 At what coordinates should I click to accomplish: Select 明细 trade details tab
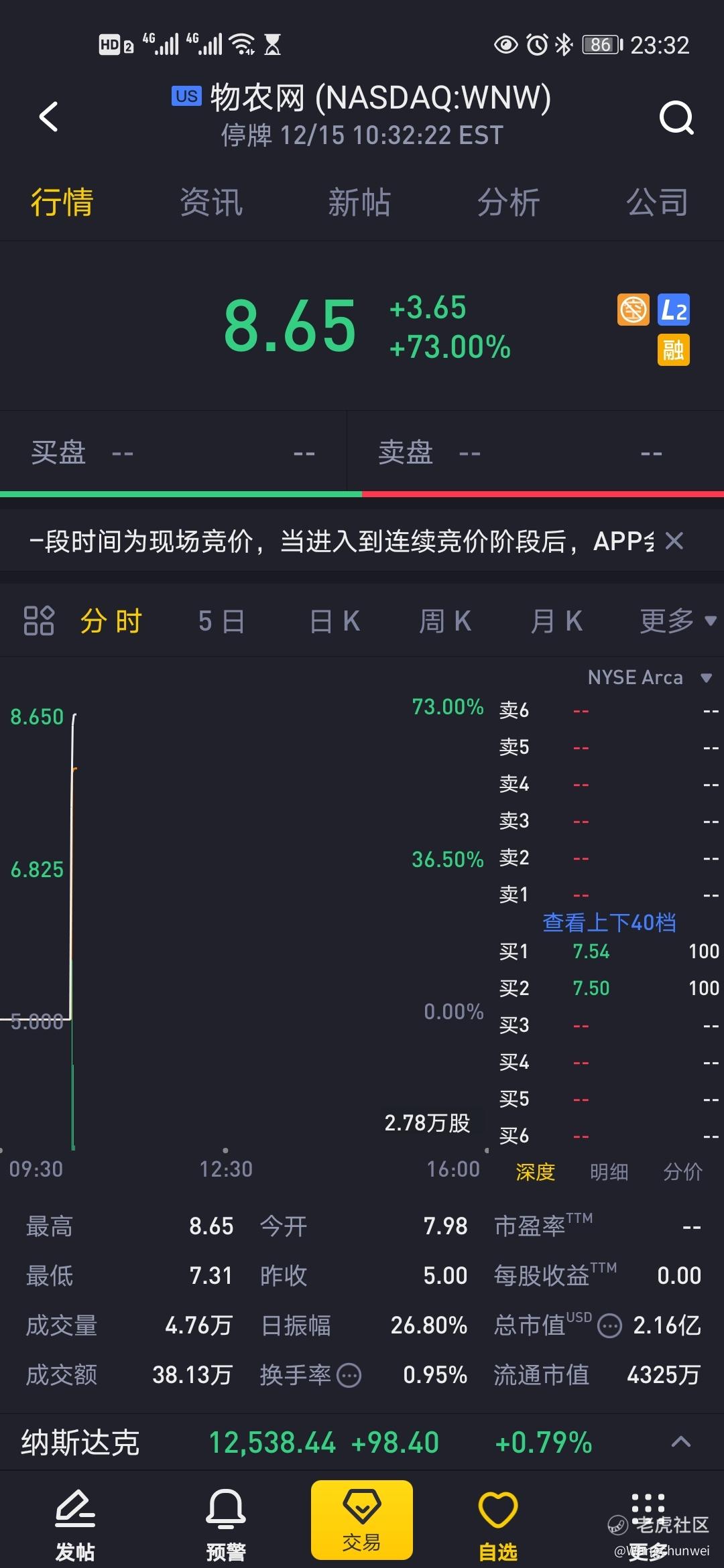point(609,1172)
